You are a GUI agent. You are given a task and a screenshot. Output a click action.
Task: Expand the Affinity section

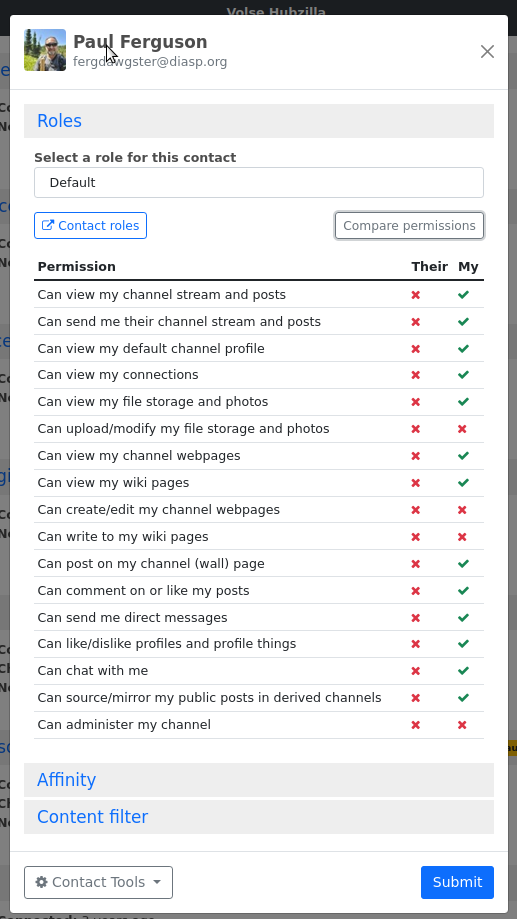(66, 780)
